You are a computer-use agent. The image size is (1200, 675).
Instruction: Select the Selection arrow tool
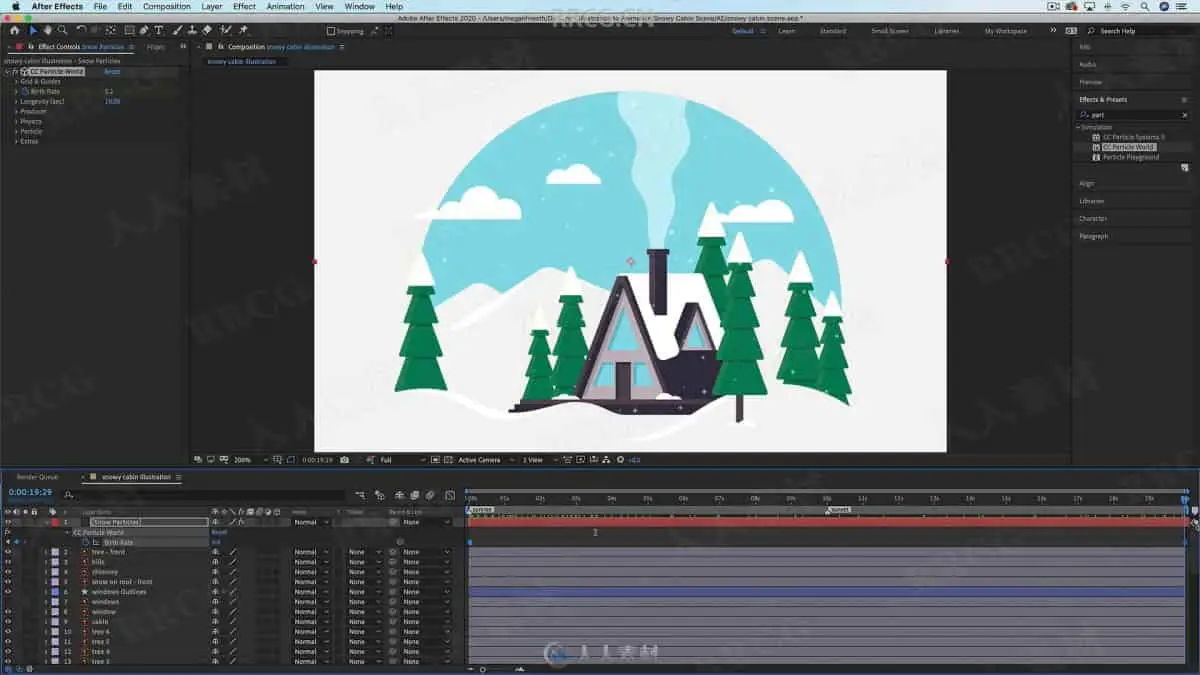(x=33, y=31)
